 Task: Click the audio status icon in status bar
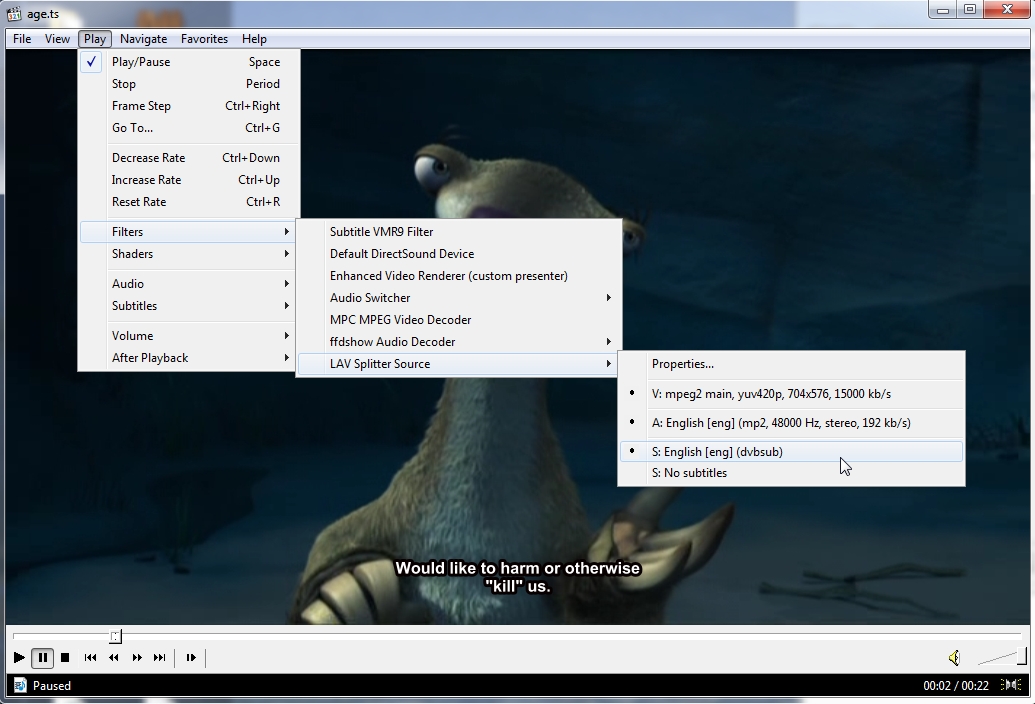pyautogui.click(x=1011, y=685)
